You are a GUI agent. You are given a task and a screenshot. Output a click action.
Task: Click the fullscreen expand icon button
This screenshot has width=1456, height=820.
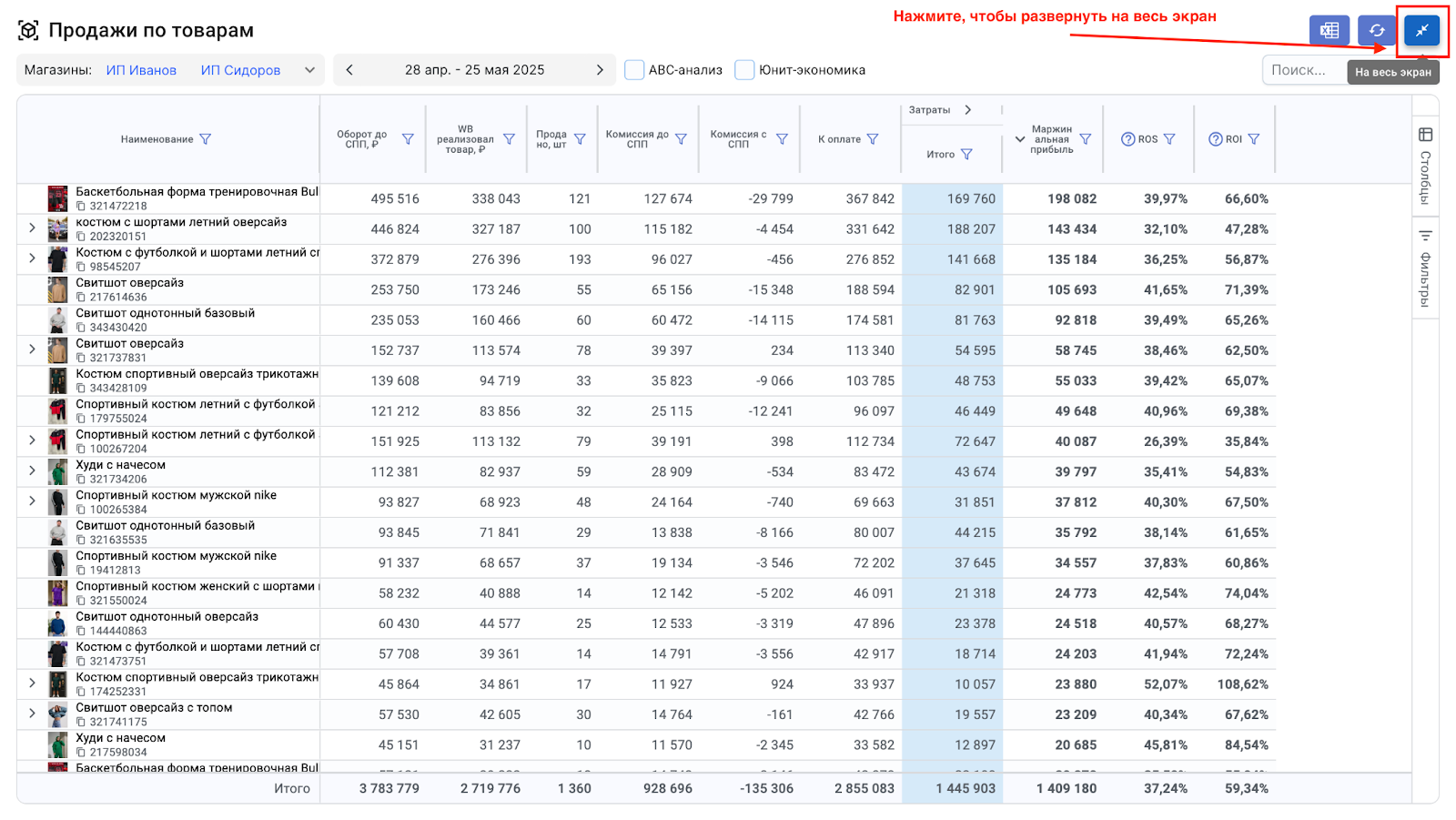tap(1421, 30)
